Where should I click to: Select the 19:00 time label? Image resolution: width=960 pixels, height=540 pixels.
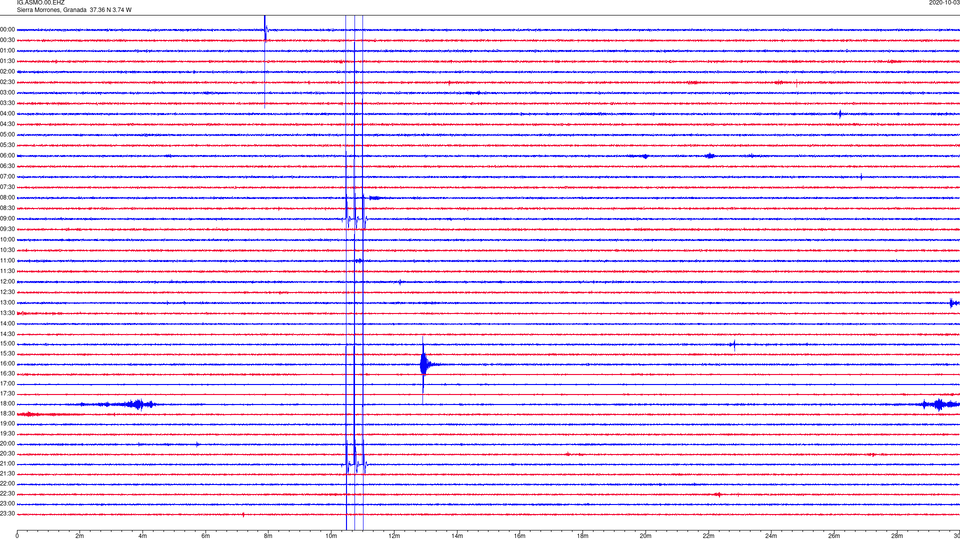tap(7, 424)
